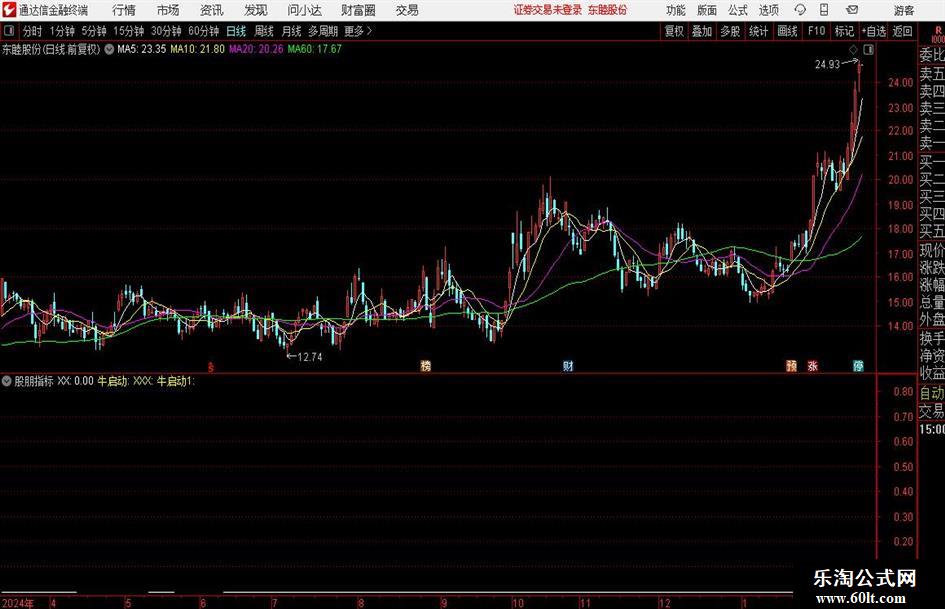945x609 pixels.
Task: Open the 市场 menu
Action: (x=168, y=10)
